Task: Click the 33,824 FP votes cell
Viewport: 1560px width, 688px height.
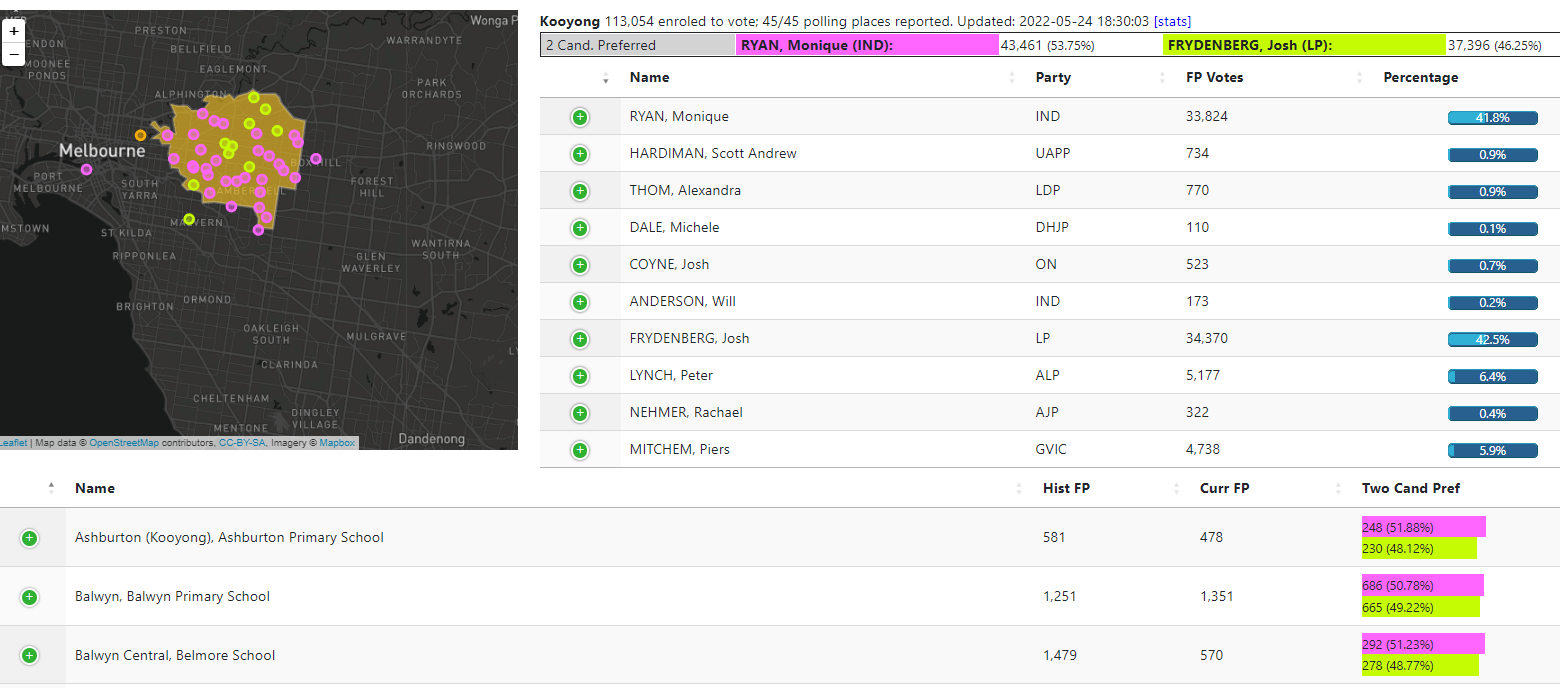Action: click(x=1207, y=117)
